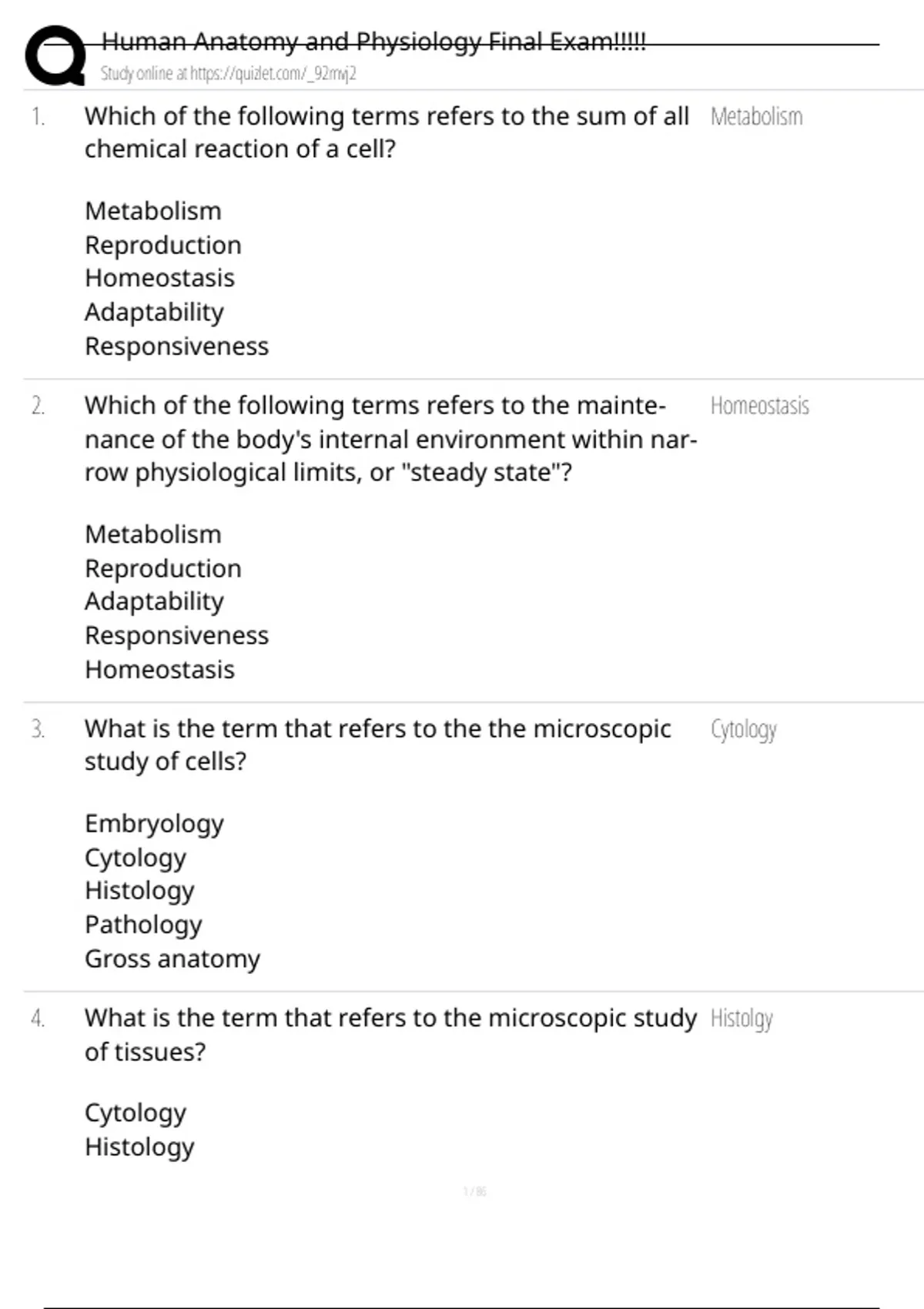Select the Pathology answer choice

pos(143,924)
